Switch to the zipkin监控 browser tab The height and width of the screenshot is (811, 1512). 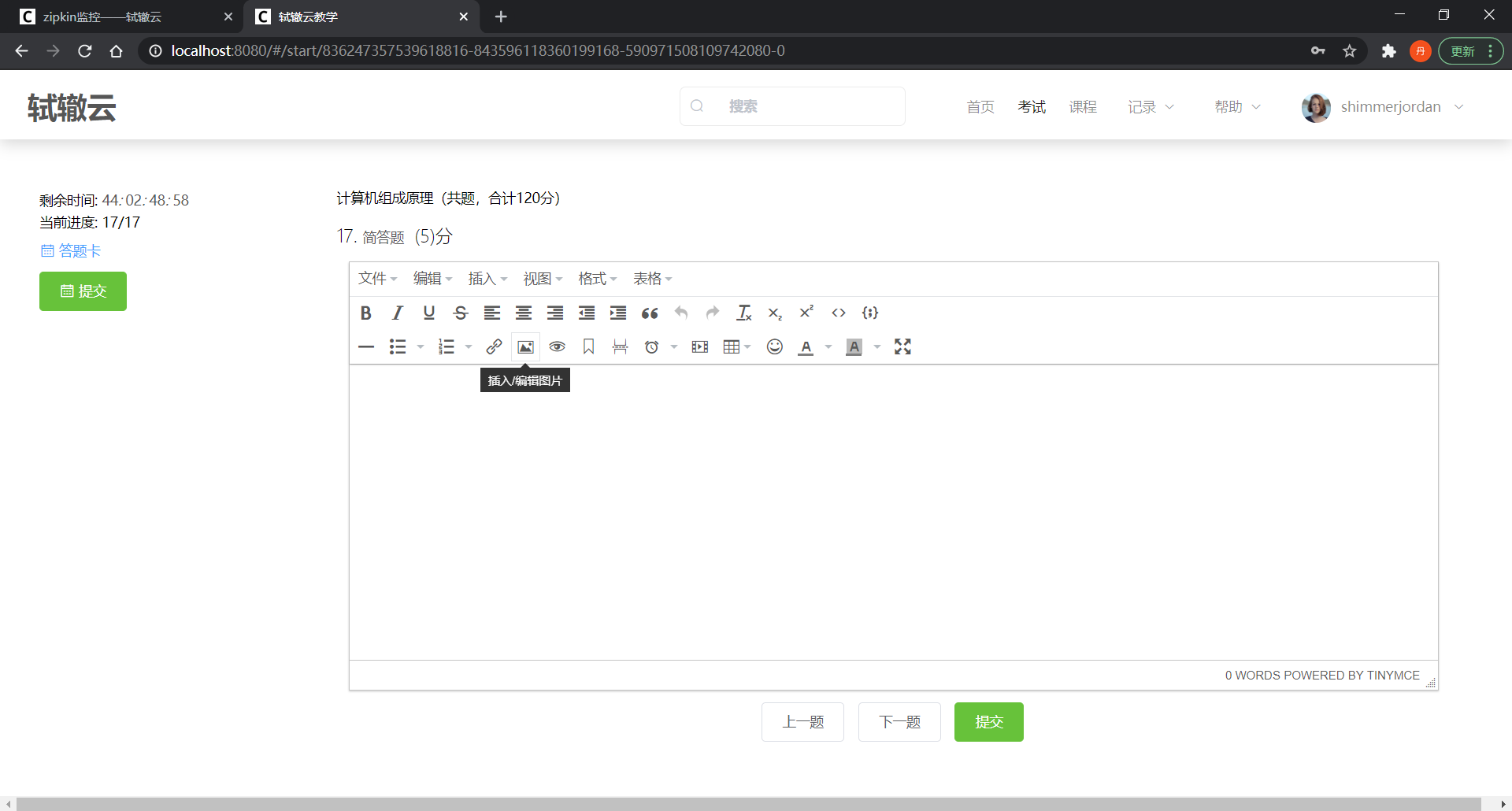[x=122, y=17]
